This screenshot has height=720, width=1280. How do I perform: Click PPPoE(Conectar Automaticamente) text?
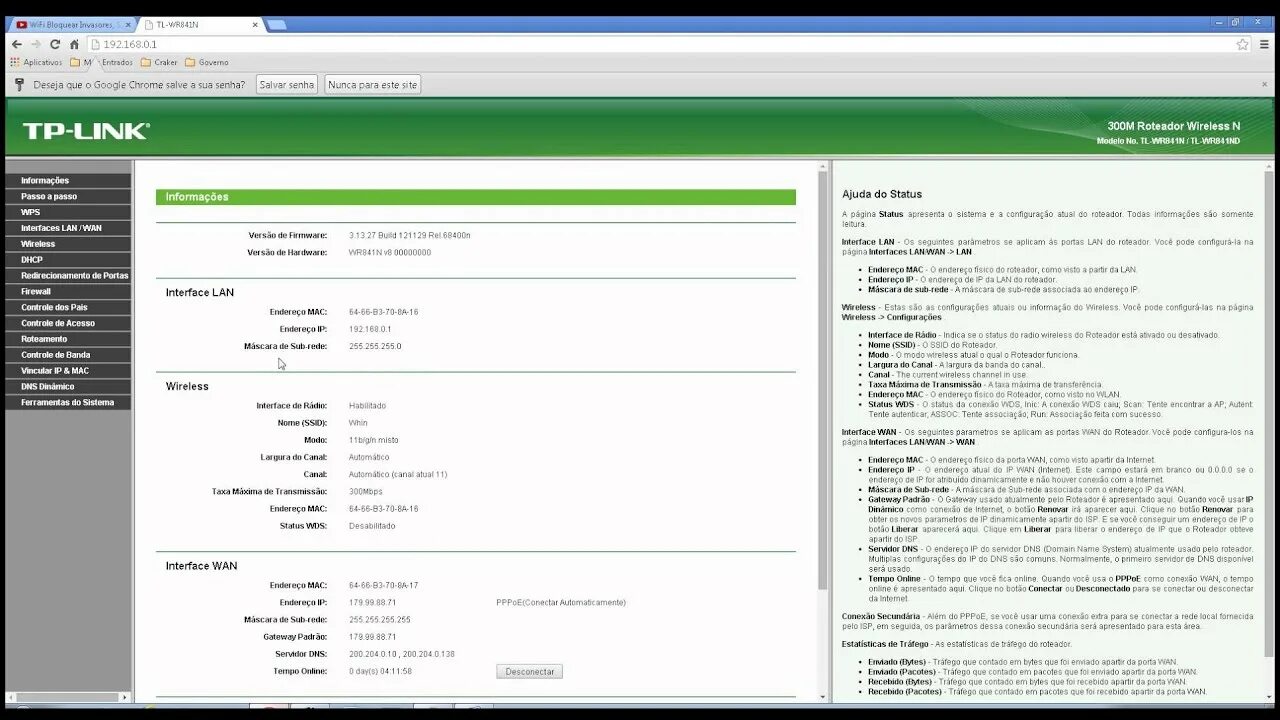pos(561,602)
